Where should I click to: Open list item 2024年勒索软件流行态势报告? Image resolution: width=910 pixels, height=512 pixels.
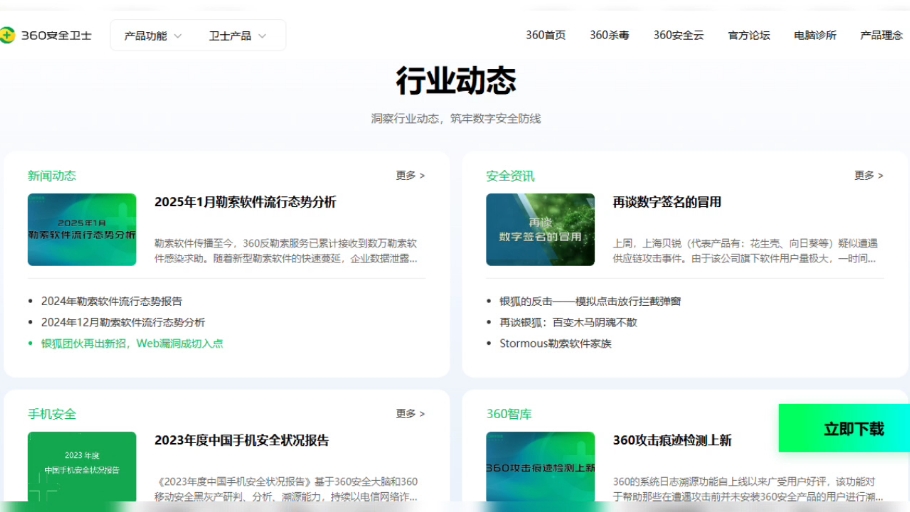[111, 301]
